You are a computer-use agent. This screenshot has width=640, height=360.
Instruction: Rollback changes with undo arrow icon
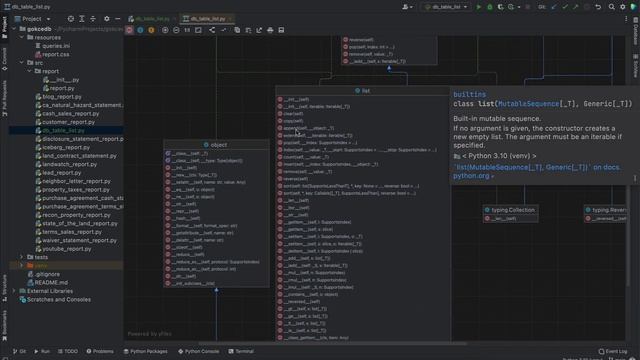click(x=598, y=7)
